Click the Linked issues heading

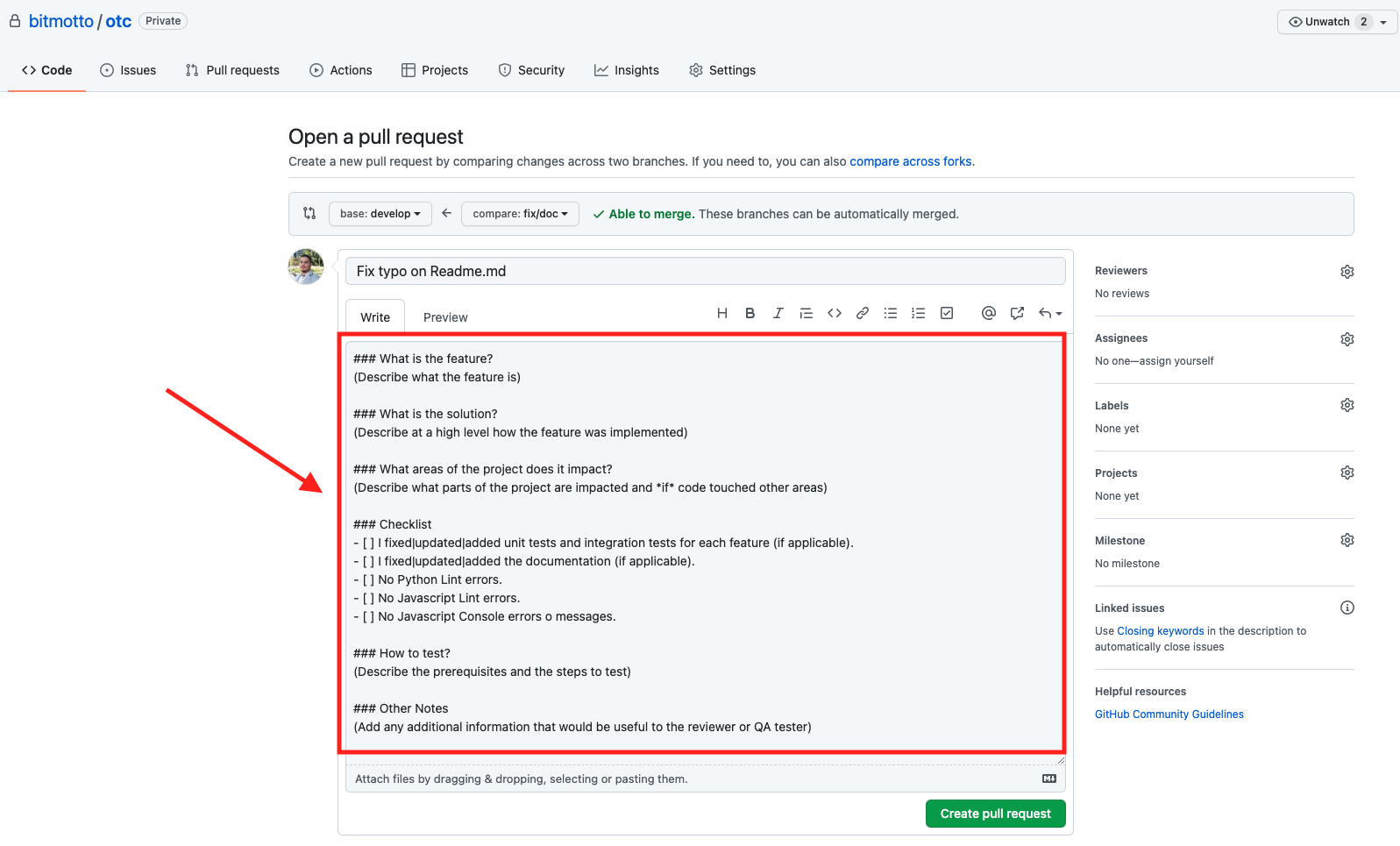click(1130, 608)
